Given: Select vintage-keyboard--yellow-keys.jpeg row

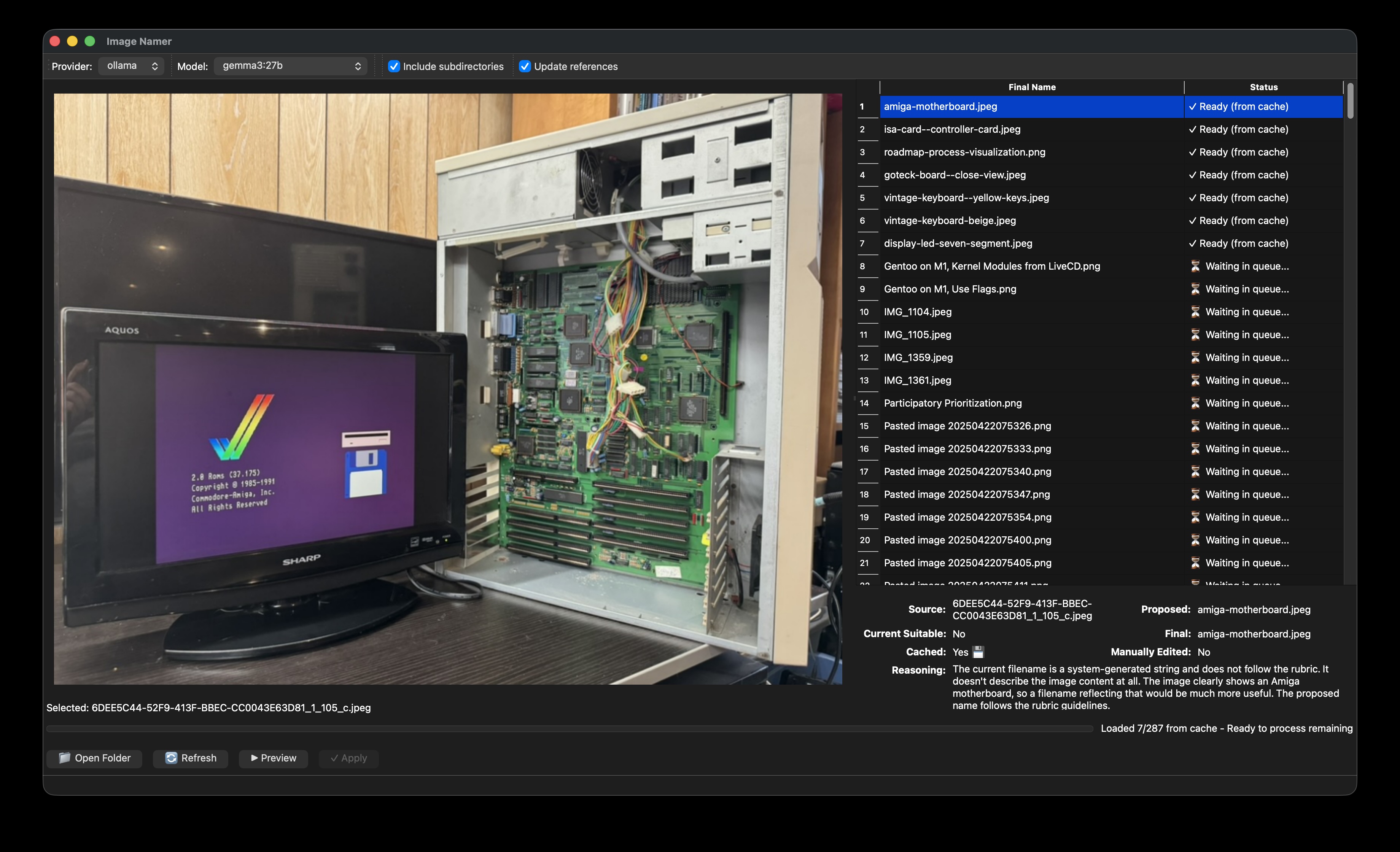Looking at the screenshot, I should click(1100, 198).
